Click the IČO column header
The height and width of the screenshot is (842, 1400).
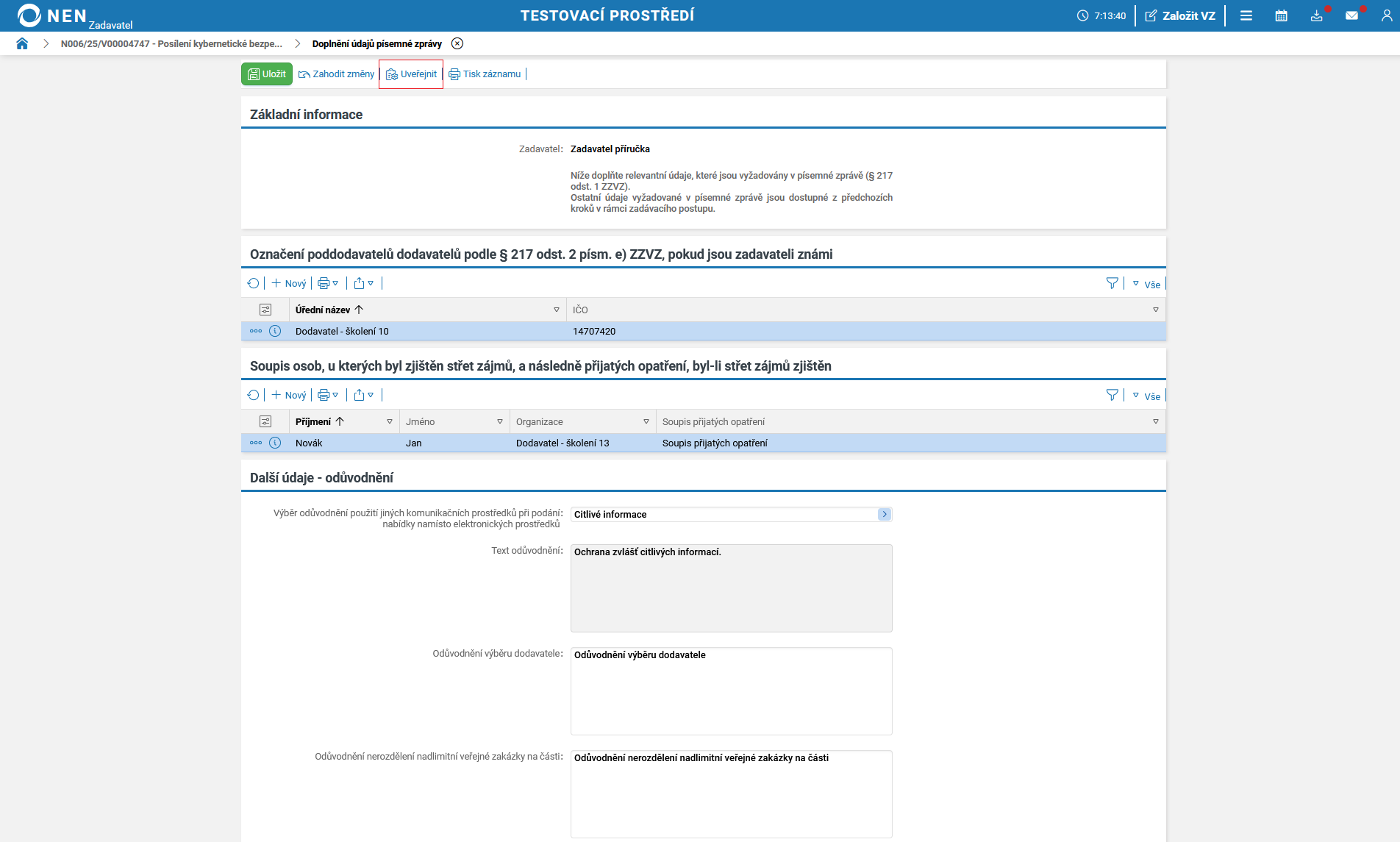point(580,310)
